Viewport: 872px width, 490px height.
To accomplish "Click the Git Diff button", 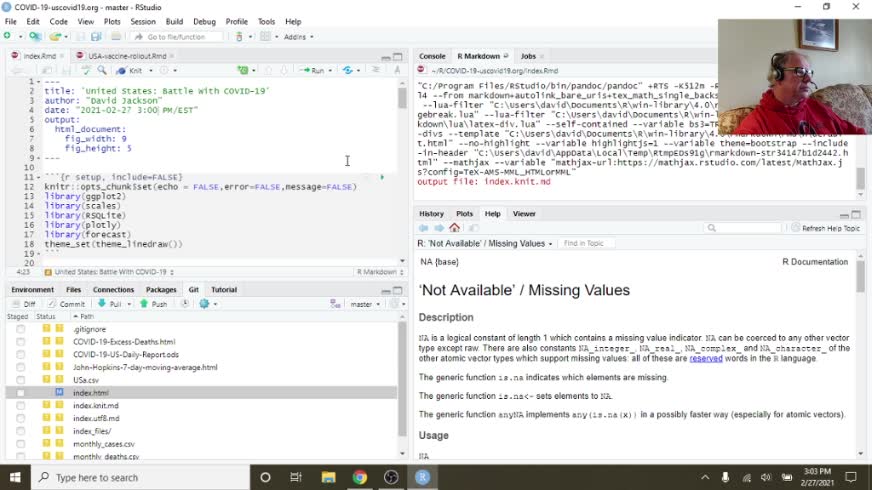I will pyautogui.click(x=24, y=304).
